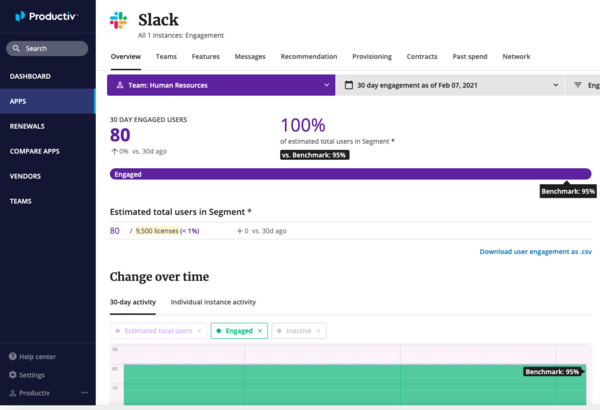This screenshot has width=600, height=410.
Task: Select the 30-day activity tab
Action: coord(133,302)
